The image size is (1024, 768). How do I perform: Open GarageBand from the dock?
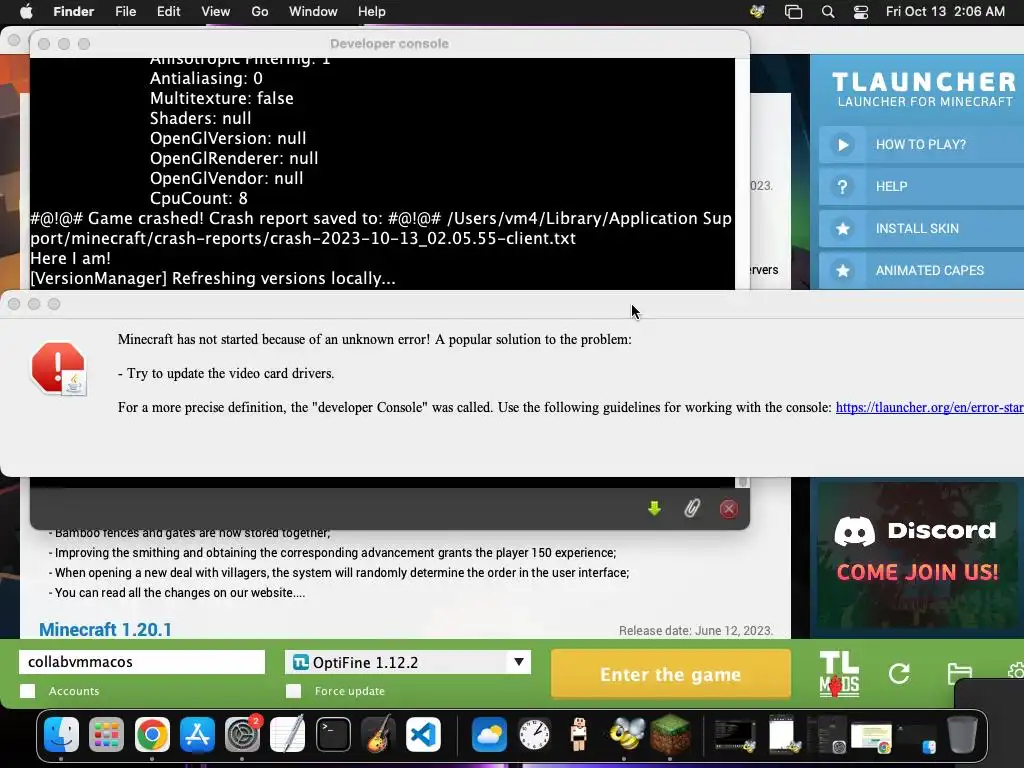click(x=378, y=734)
